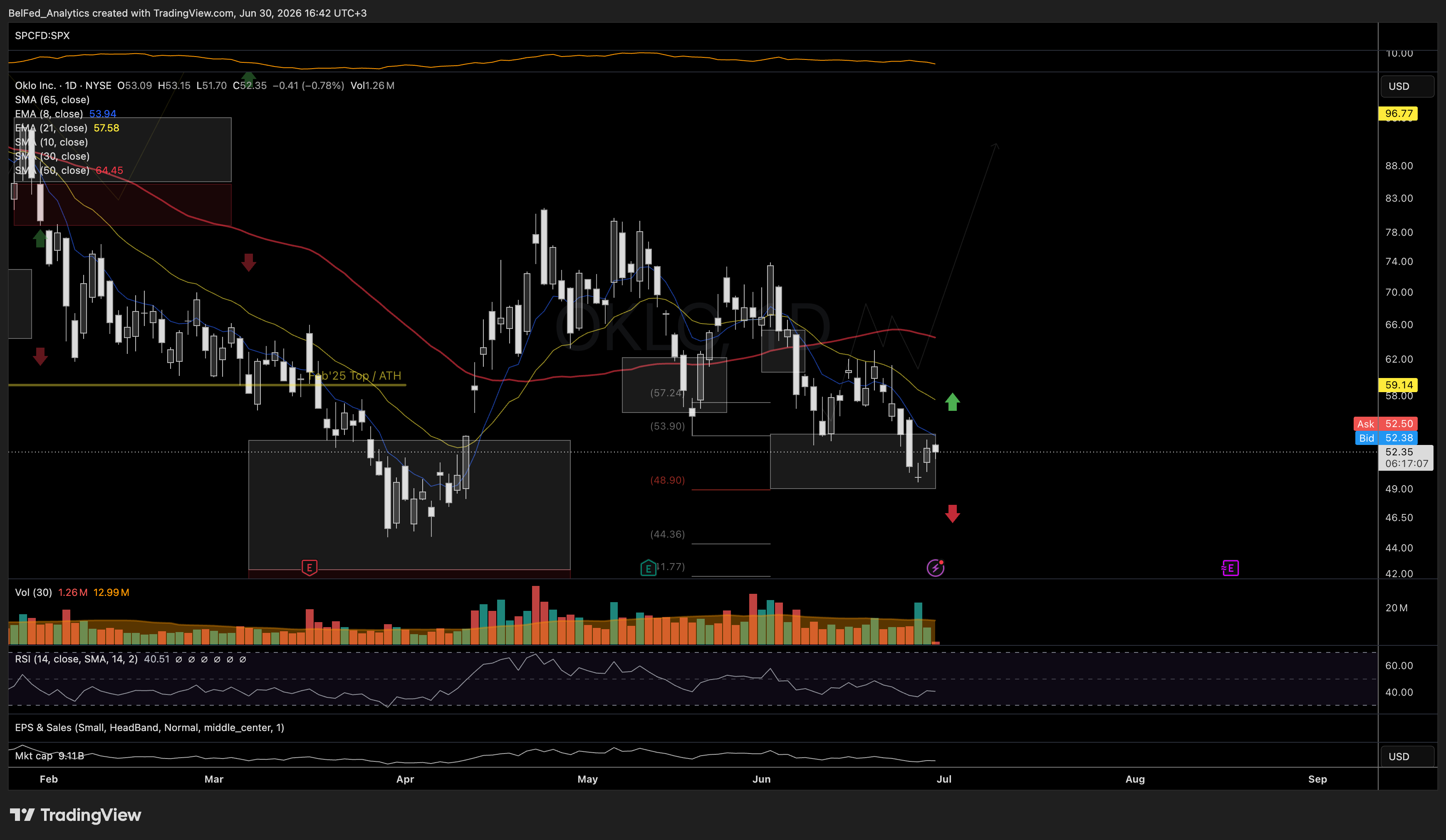The image size is (1446, 840).
Task: Click the red (48.90) level label
Action: coord(667,480)
